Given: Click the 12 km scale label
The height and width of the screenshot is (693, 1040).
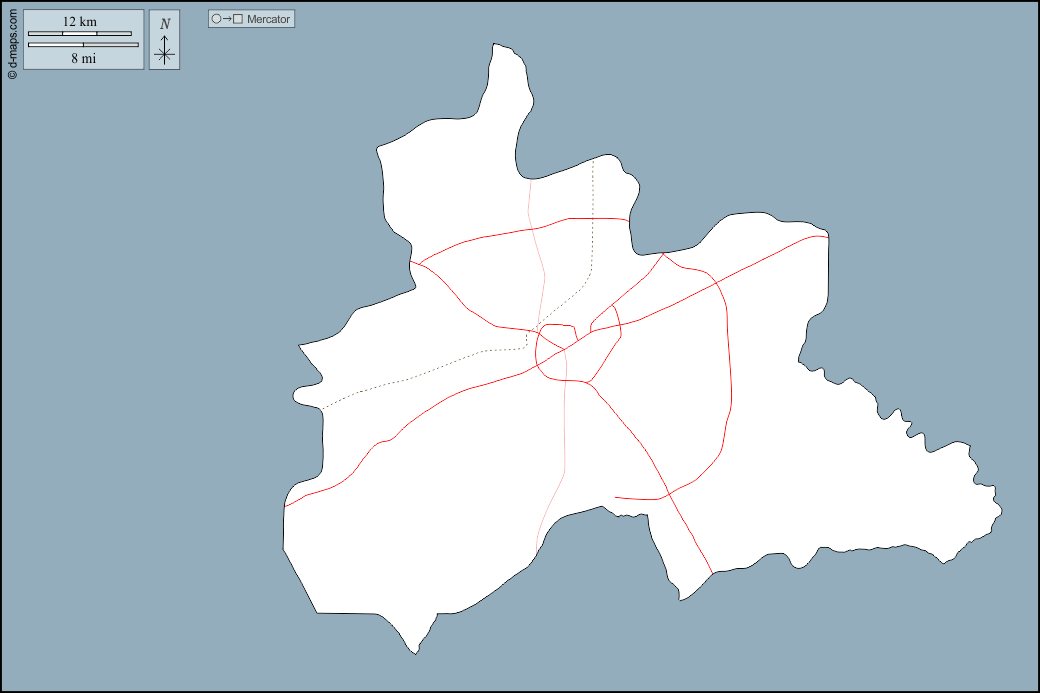Looking at the screenshot, I should 80,22.
